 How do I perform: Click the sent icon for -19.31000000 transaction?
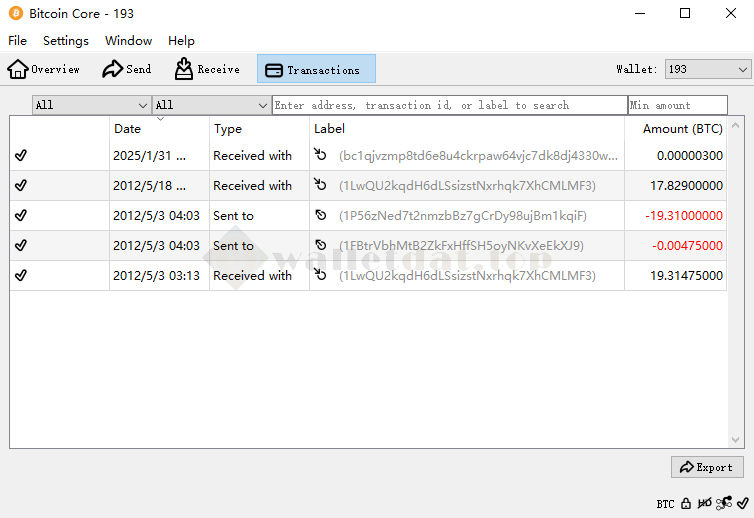(x=320, y=215)
